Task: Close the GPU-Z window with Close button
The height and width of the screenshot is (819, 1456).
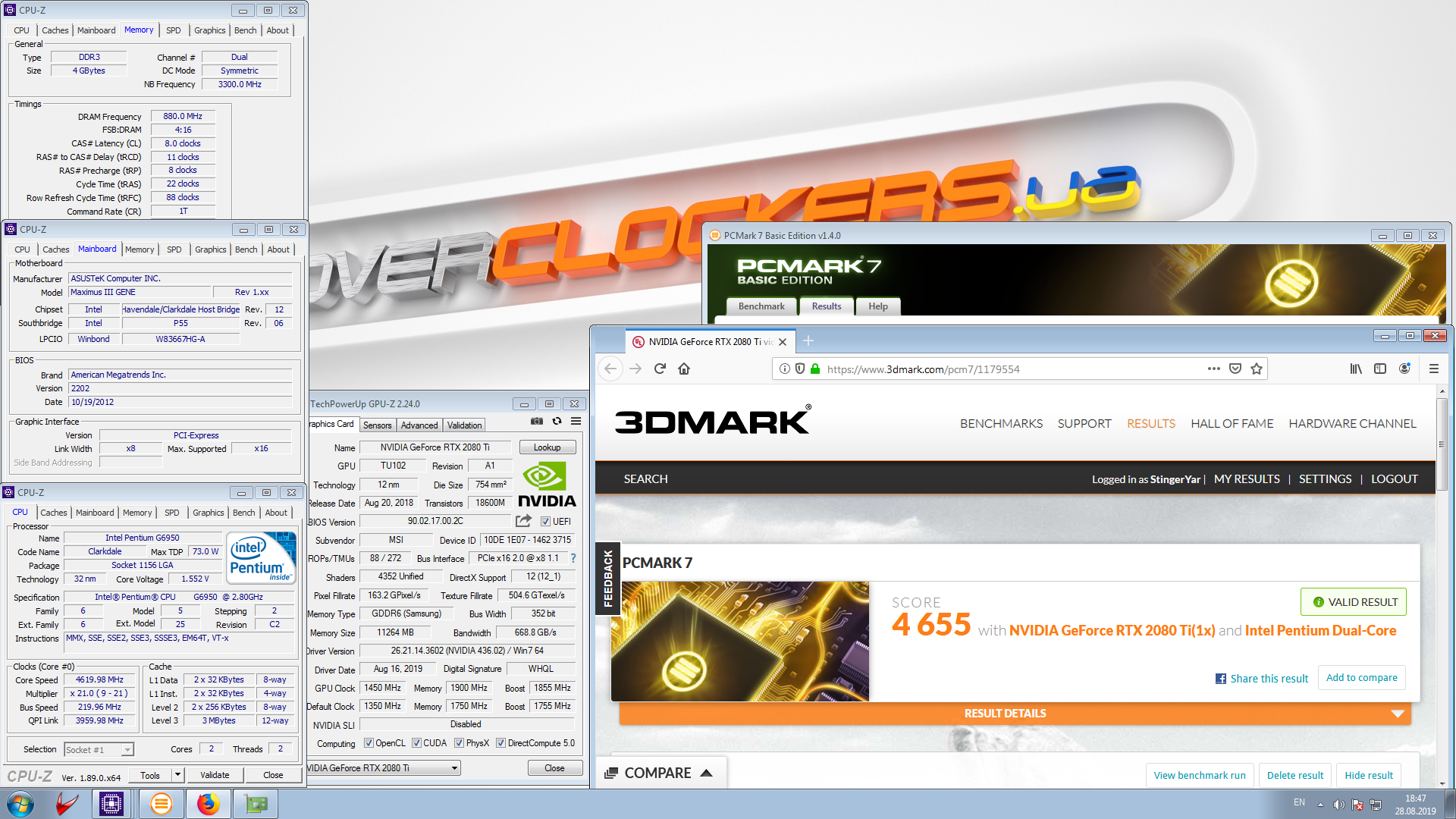Action: coord(554,768)
